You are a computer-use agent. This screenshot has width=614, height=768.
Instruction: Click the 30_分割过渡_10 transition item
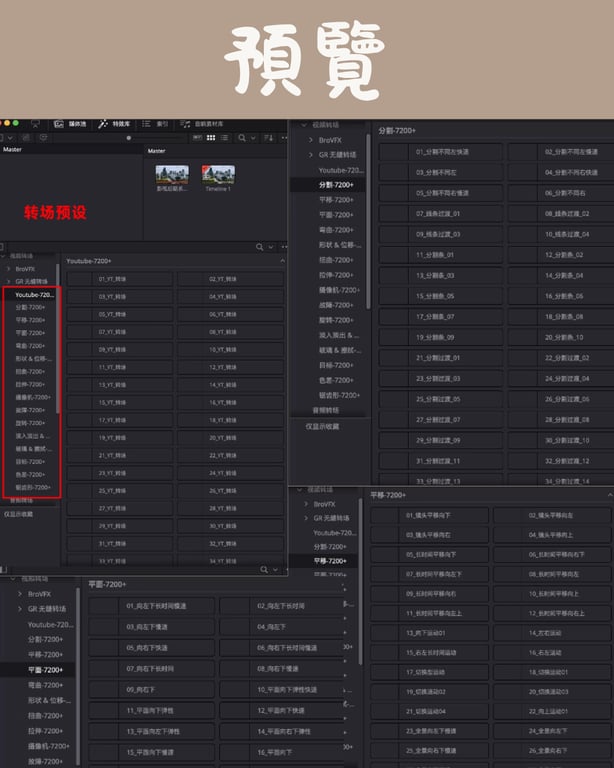coord(561,440)
